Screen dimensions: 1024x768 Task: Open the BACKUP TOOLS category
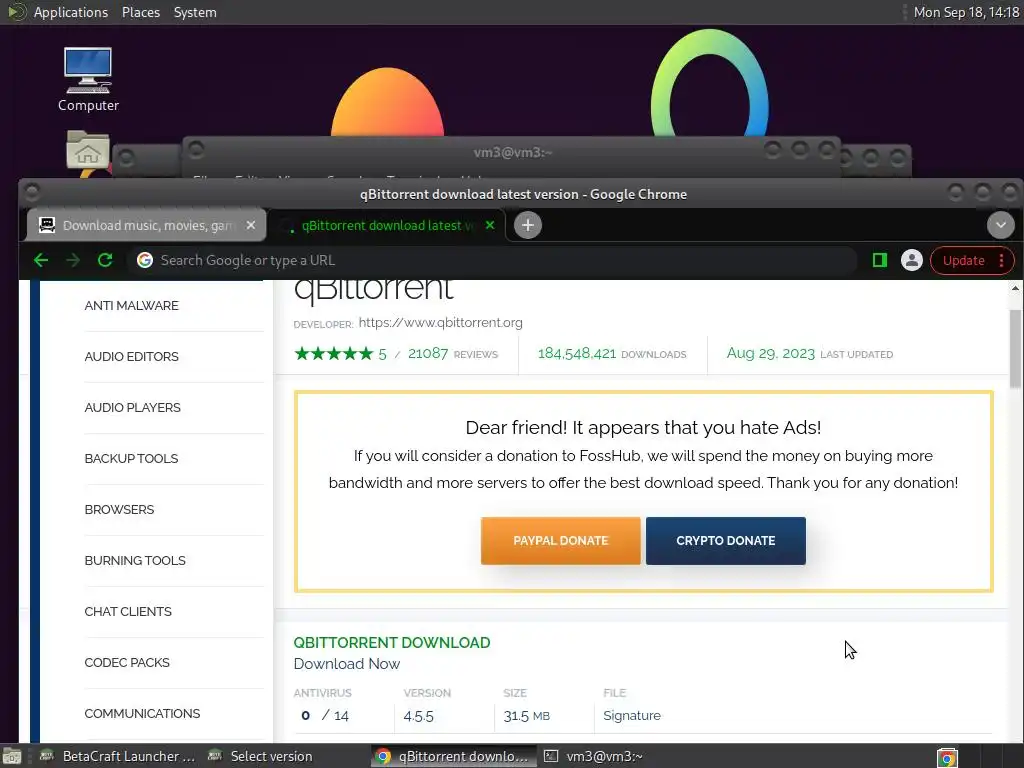pos(131,458)
